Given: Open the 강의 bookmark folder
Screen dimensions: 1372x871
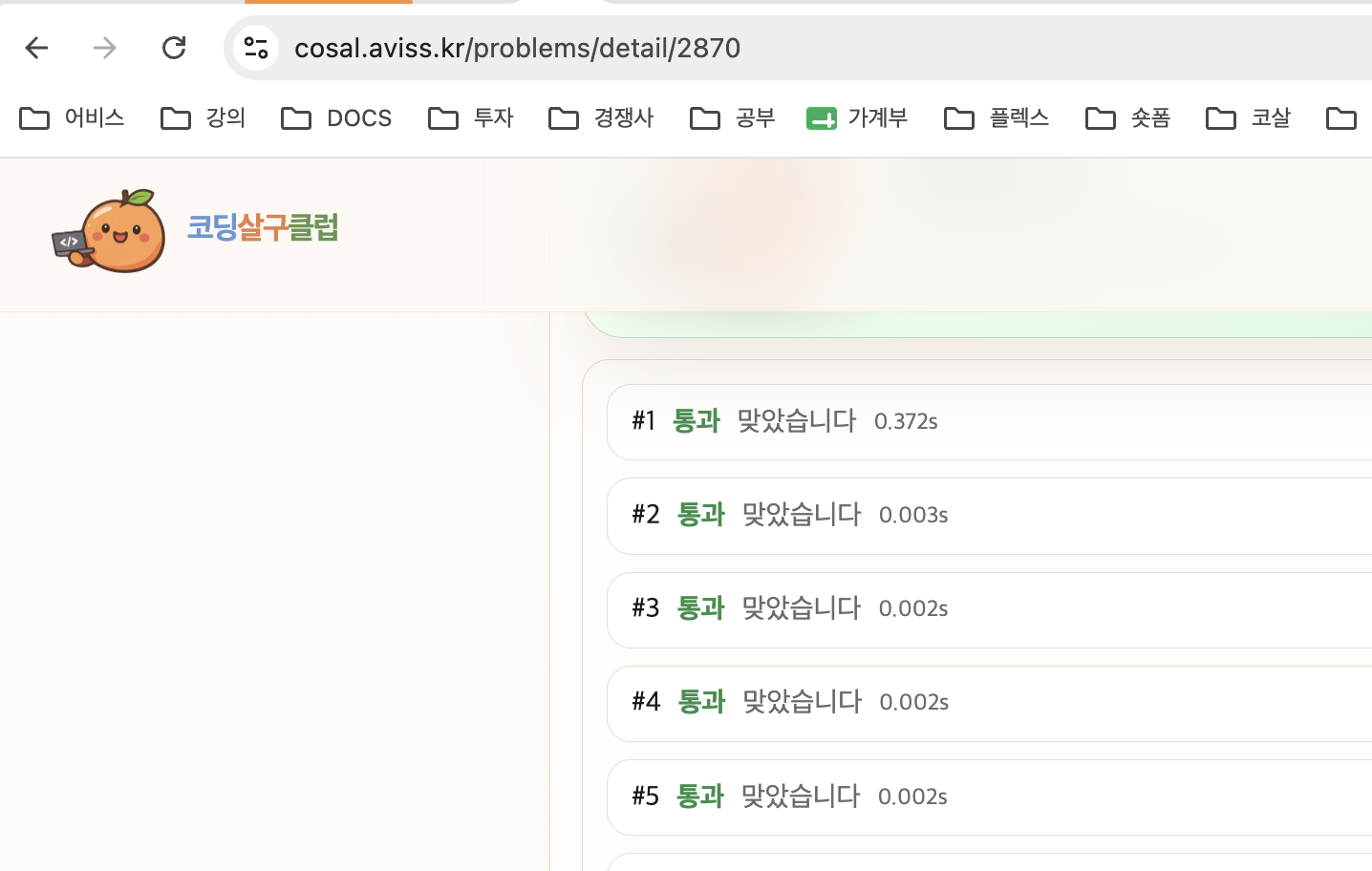Looking at the screenshot, I should [203, 118].
